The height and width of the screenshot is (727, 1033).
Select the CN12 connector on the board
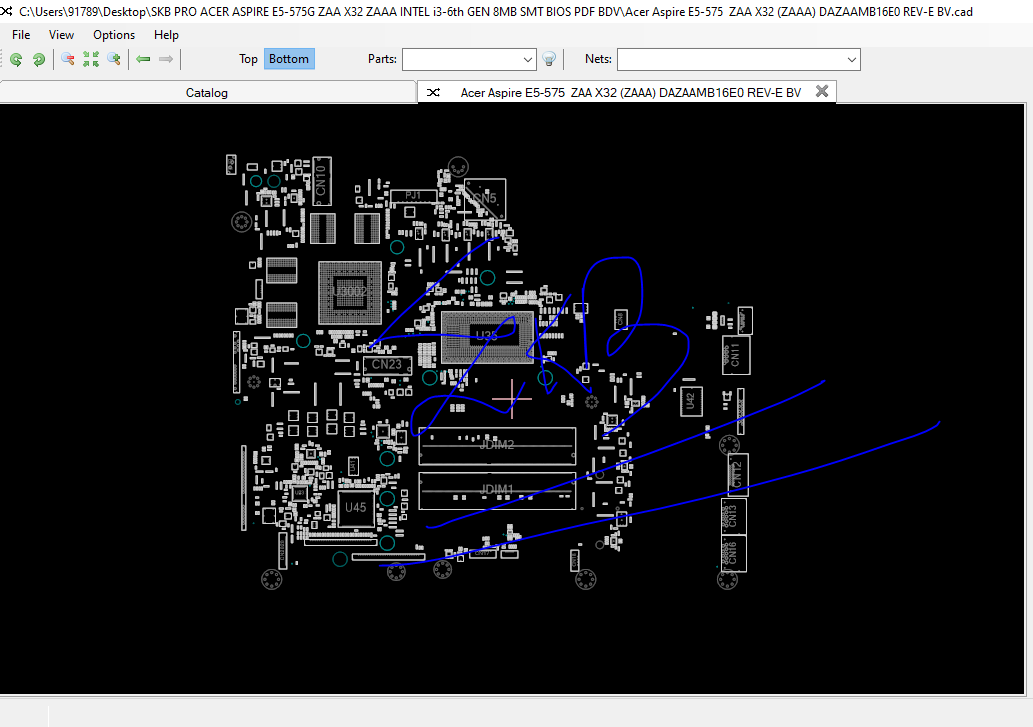(x=738, y=474)
